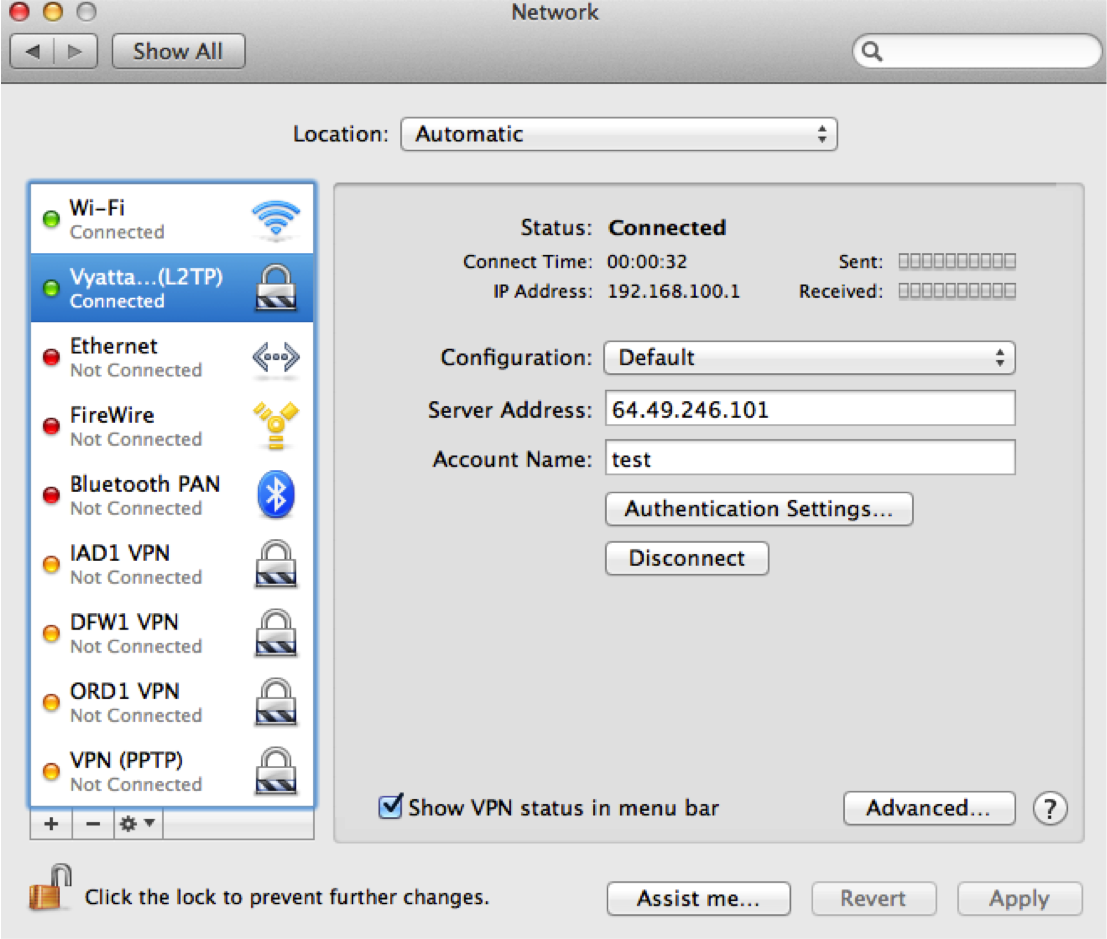Select the Vyatta...(L2TP) service
The width and height of the screenshot is (1107, 939).
172,288
